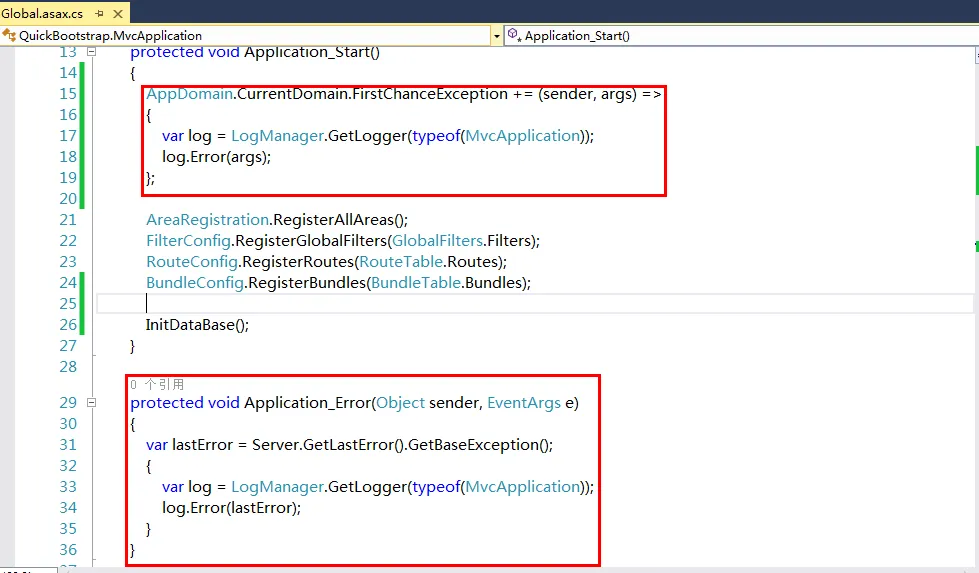This screenshot has width=979, height=573.
Task: Click the method icon beside Application_Start()
Action: coord(514,35)
